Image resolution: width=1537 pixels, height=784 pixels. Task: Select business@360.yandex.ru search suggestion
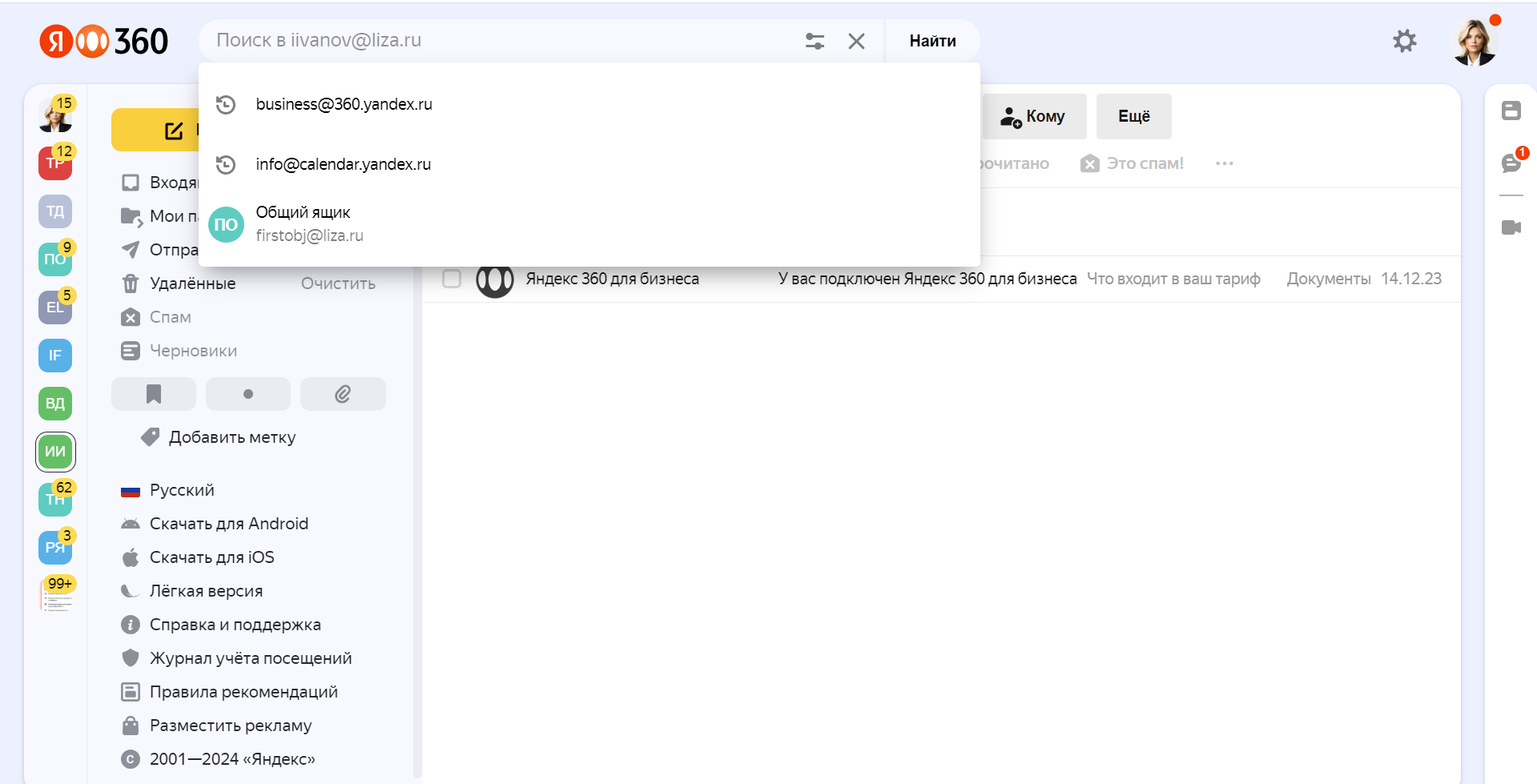pos(344,104)
